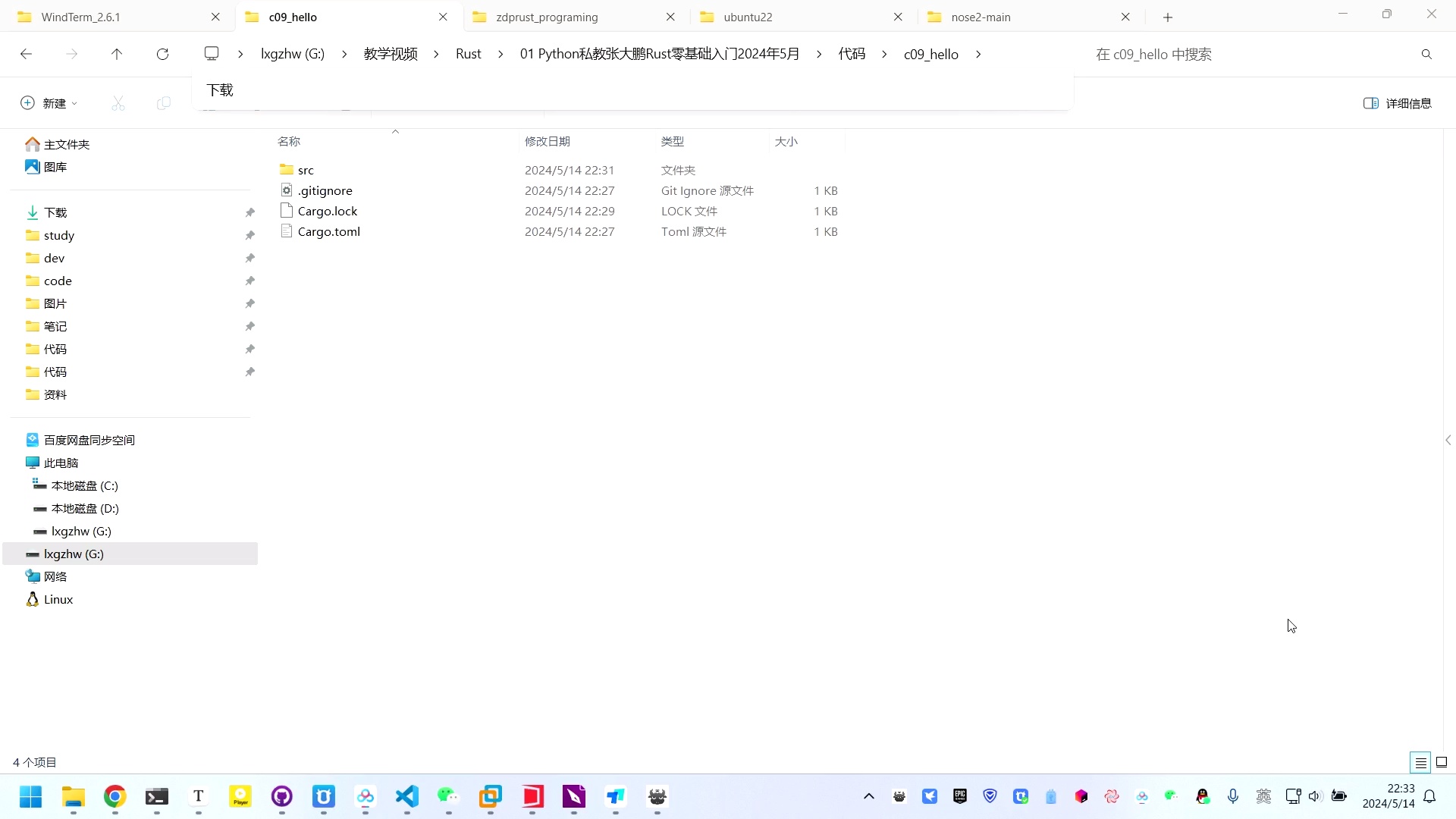Image resolution: width=1456 pixels, height=819 pixels.
Task: Open the Cargo.toml file
Action: coord(328,231)
